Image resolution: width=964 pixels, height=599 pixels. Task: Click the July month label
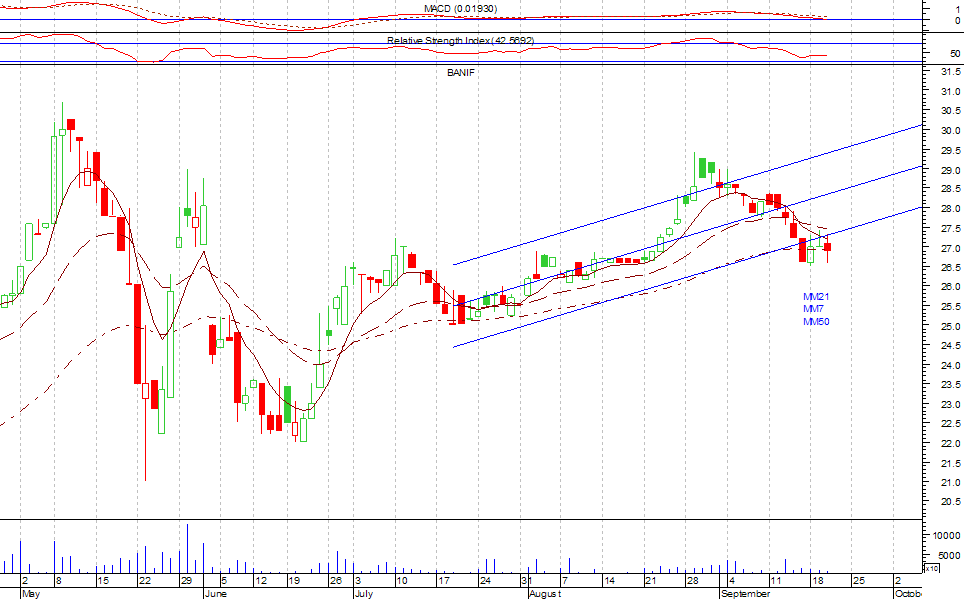364,593
